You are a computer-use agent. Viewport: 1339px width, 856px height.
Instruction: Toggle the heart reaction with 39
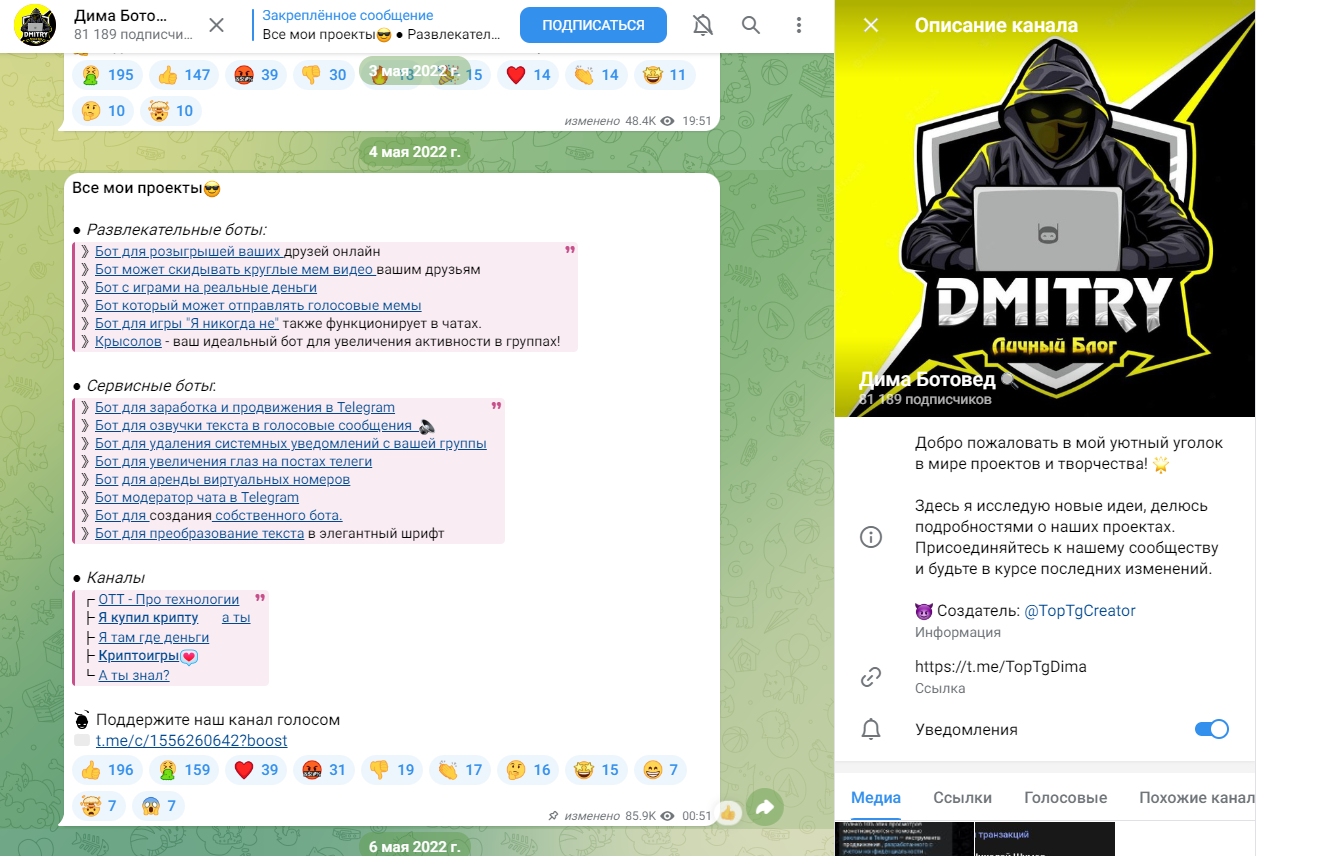click(255, 770)
